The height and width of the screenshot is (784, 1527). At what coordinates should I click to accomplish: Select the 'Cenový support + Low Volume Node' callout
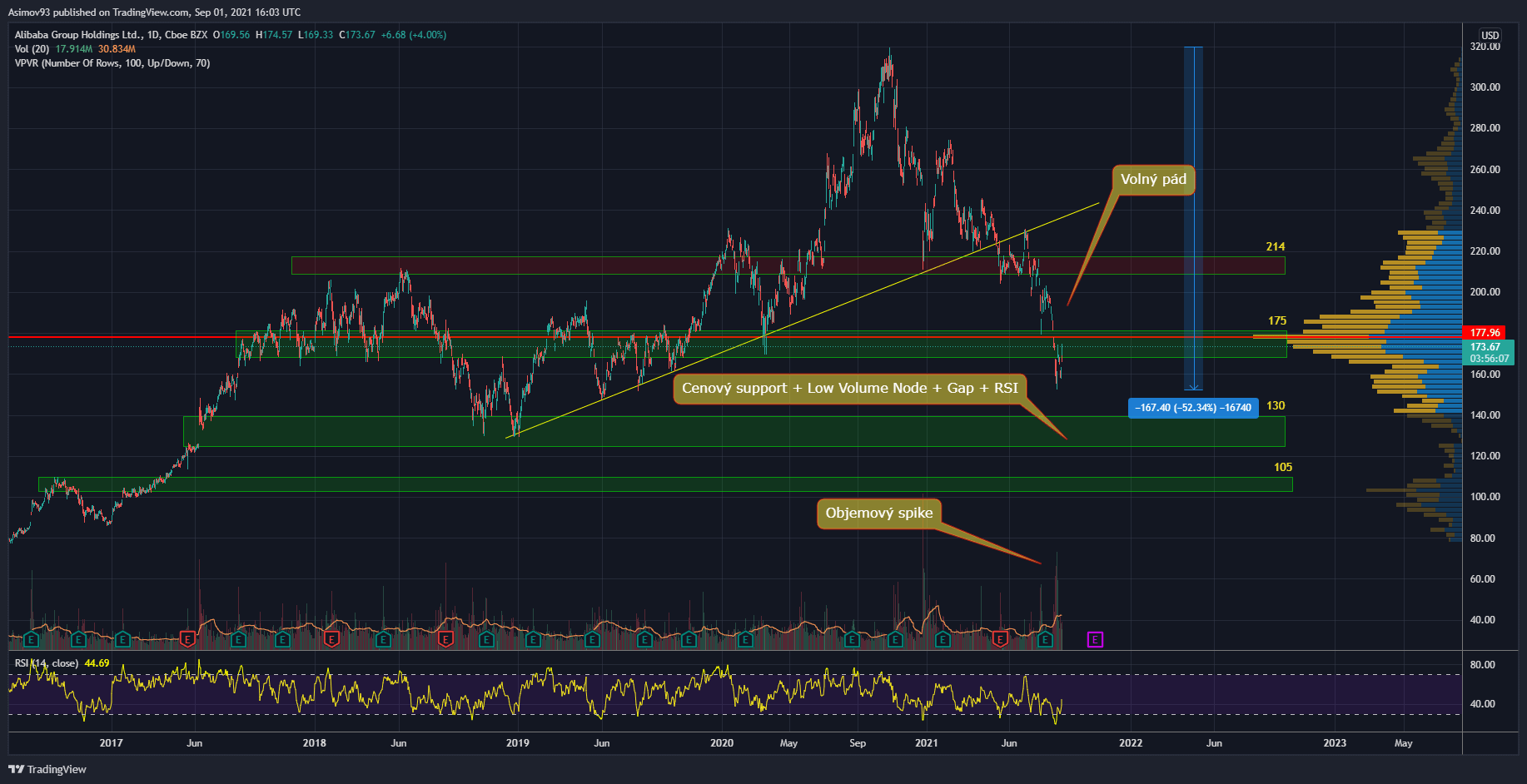pyautogui.click(x=849, y=389)
